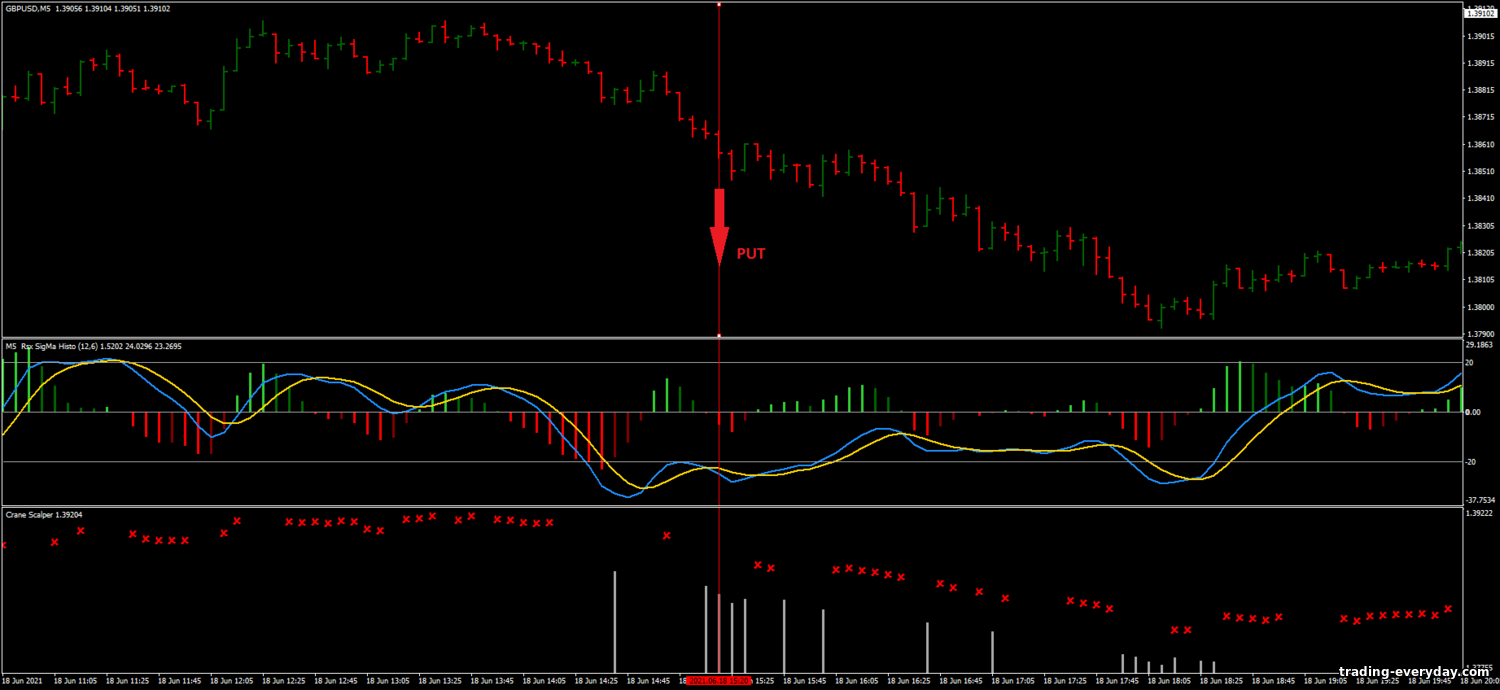Click the tallest gray bar in Crane Scalper
Viewport: 1500px width, 690px height.
614,621
